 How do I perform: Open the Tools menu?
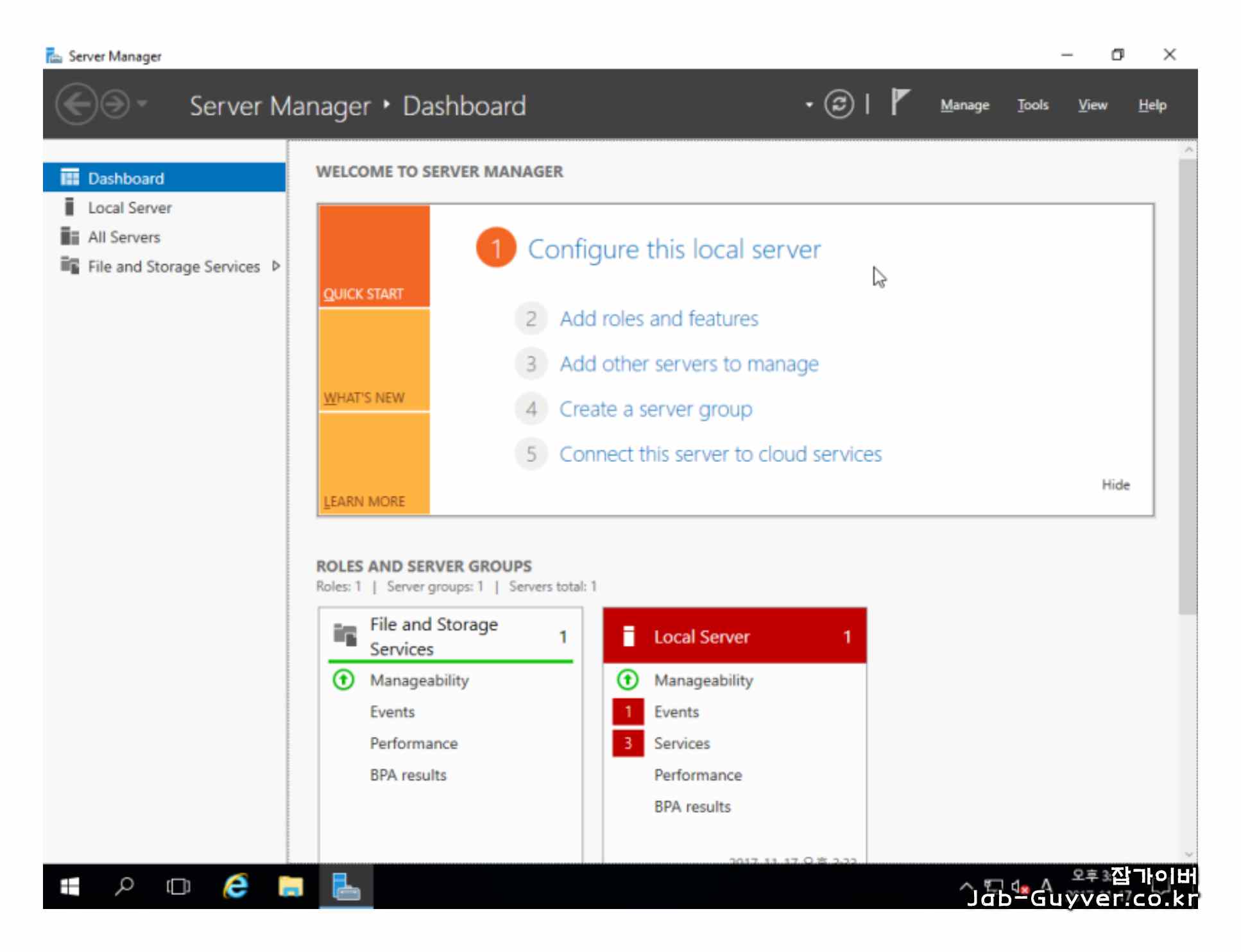pyautogui.click(x=1032, y=105)
